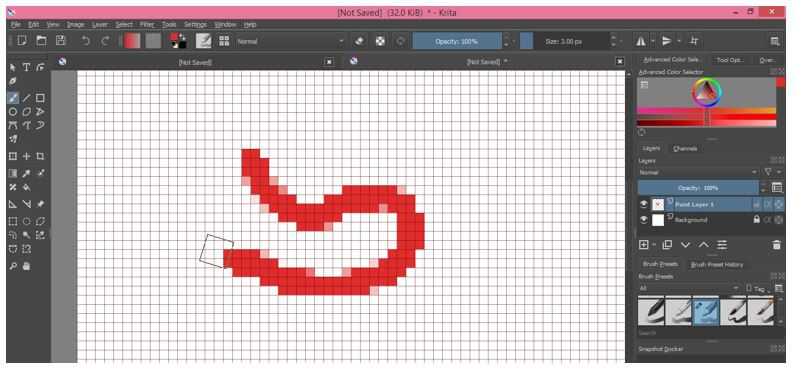Pick the Color Sampler eyedropper tool

pos(26,173)
